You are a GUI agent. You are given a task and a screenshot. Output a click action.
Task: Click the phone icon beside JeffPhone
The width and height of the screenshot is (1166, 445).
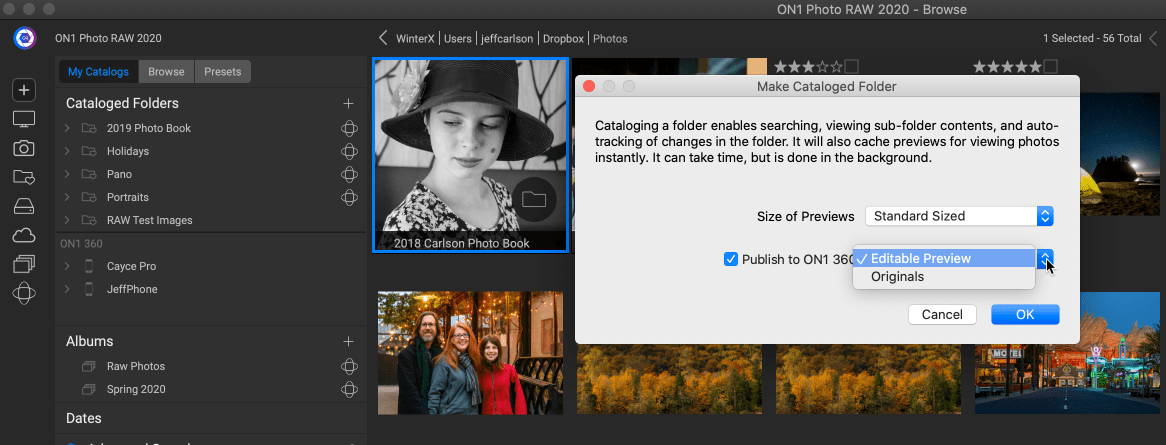pyautogui.click(x=89, y=289)
